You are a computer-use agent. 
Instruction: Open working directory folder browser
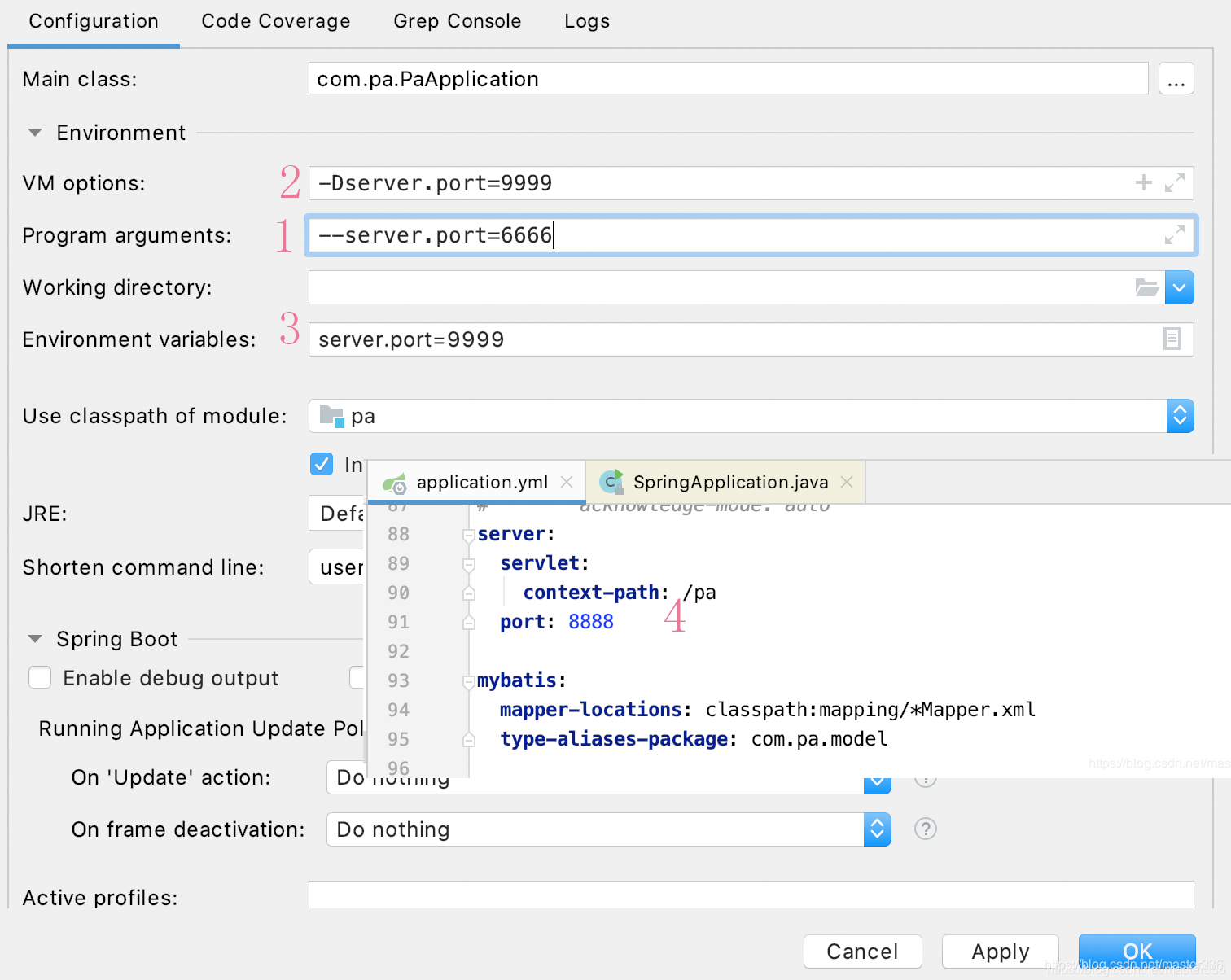1147,287
